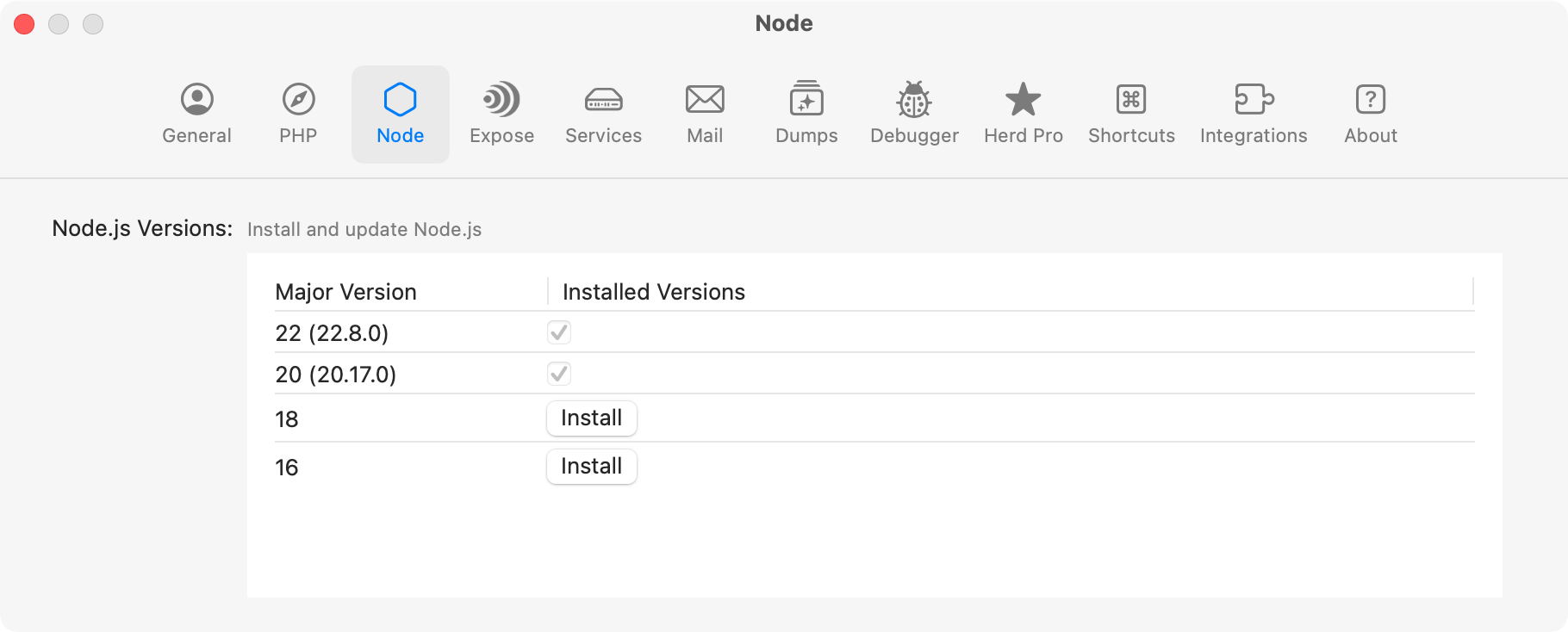The image size is (1568, 632).
Task: Close the Node settings window
Action: [x=24, y=24]
